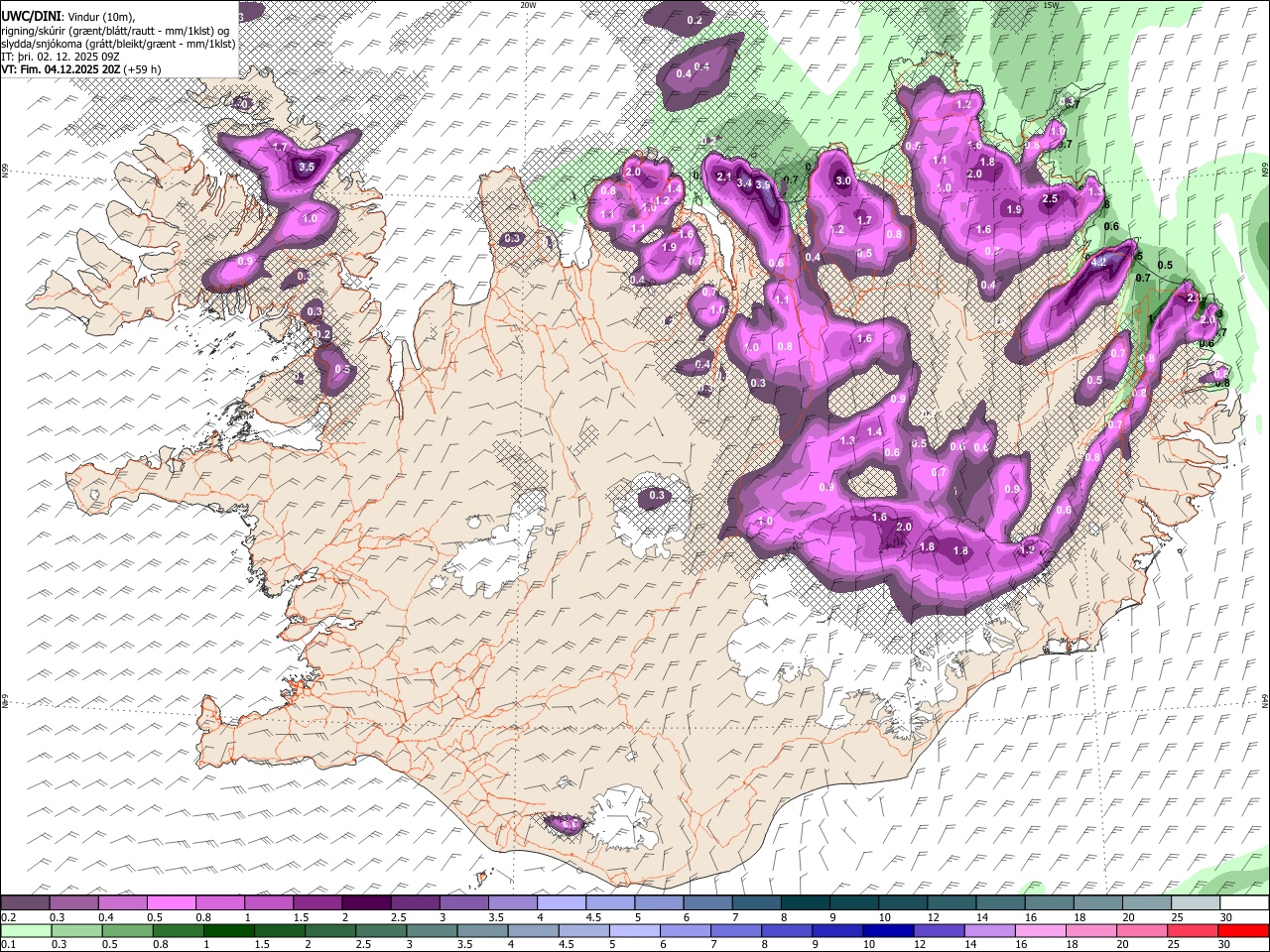Screen dimensions: 1270x952
Task: Click the 'IT: þri. 02. 12. 2025 09Z' line
Action: [x=61, y=58]
